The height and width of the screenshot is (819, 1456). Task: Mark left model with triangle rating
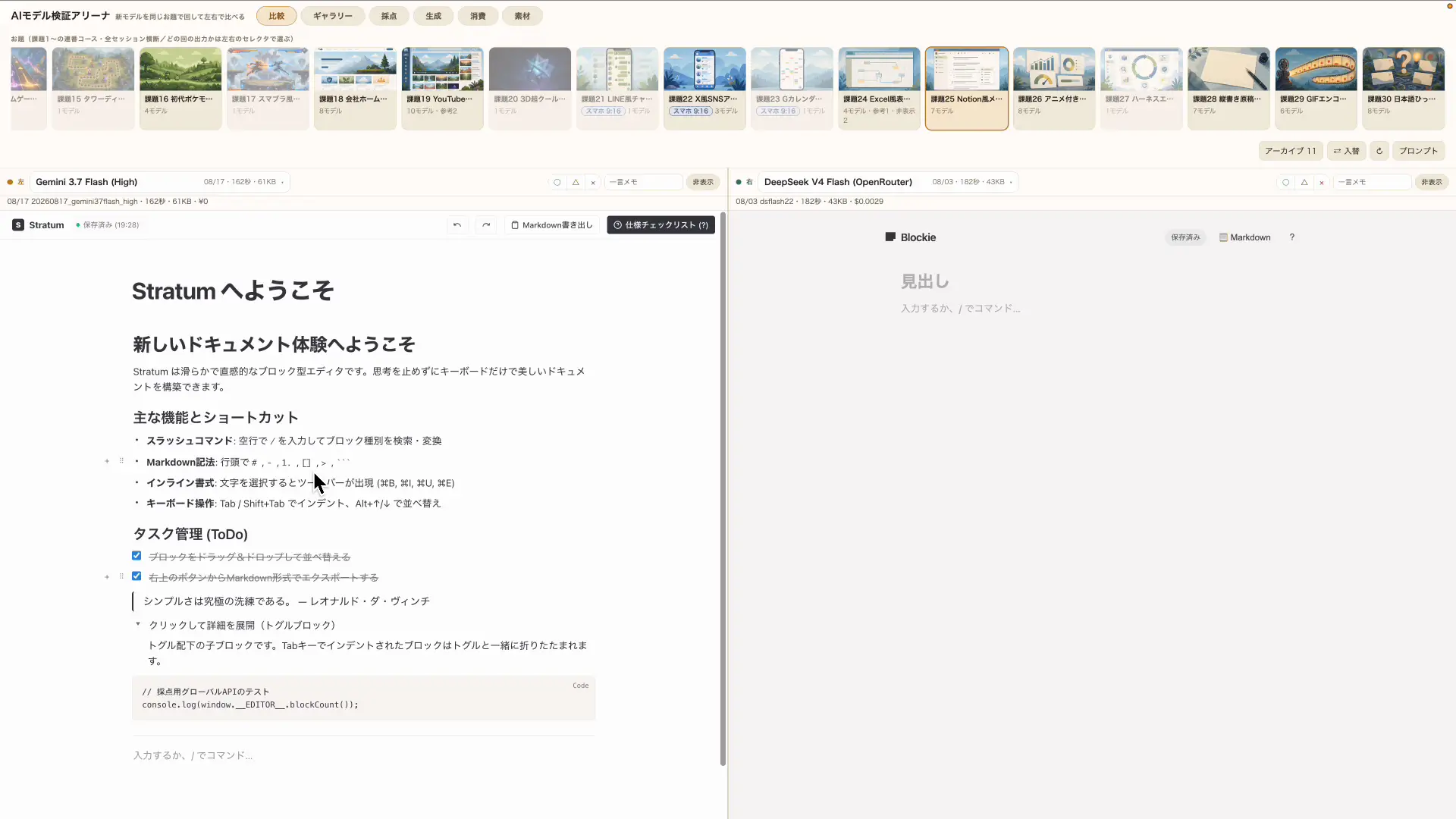pyautogui.click(x=576, y=182)
